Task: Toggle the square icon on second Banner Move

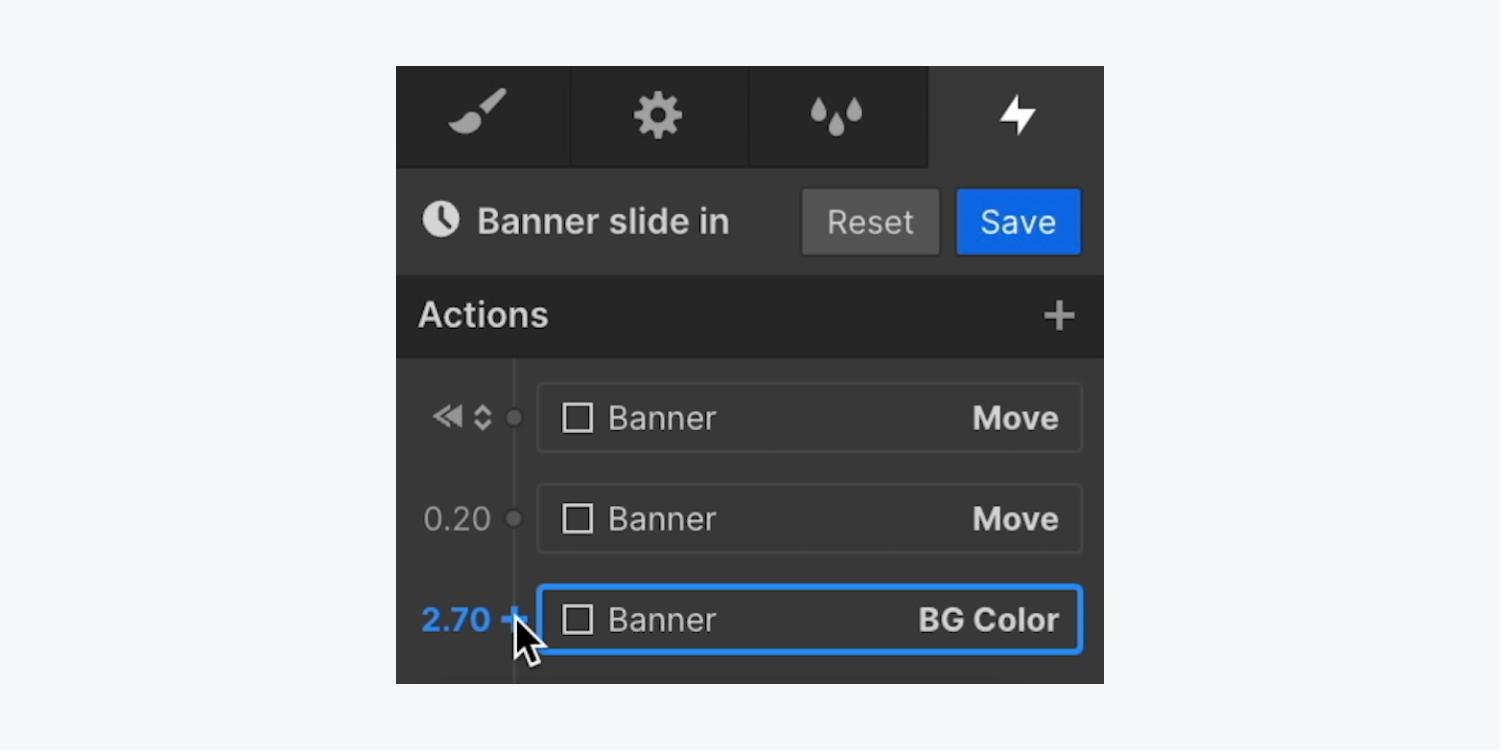Action: [x=577, y=519]
